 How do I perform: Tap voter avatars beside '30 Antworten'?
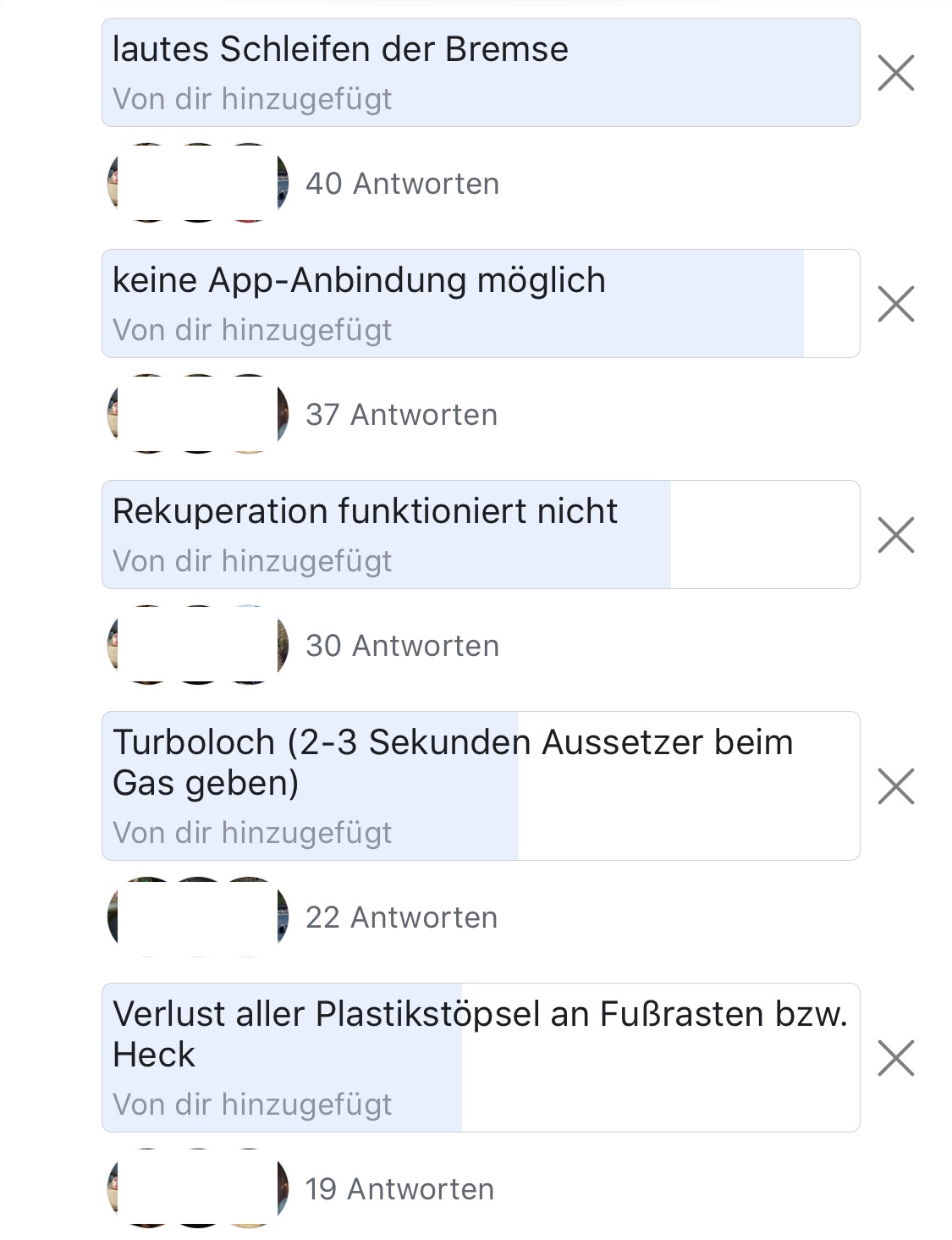198,646
